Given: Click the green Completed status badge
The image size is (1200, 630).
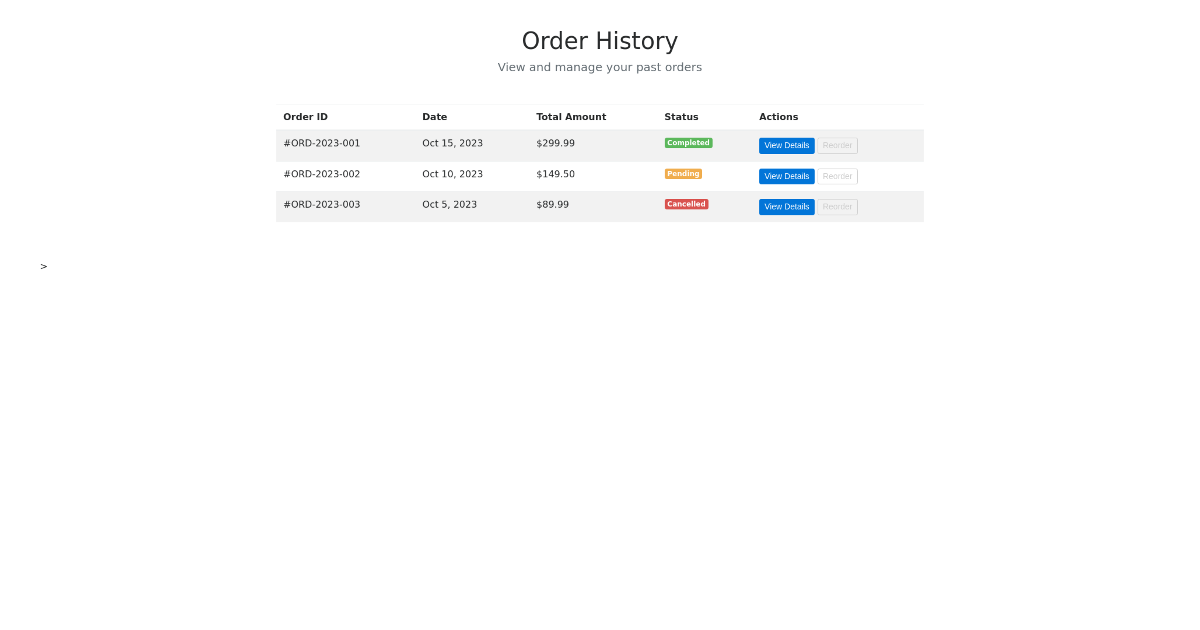Looking at the screenshot, I should (x=688, y=143).
